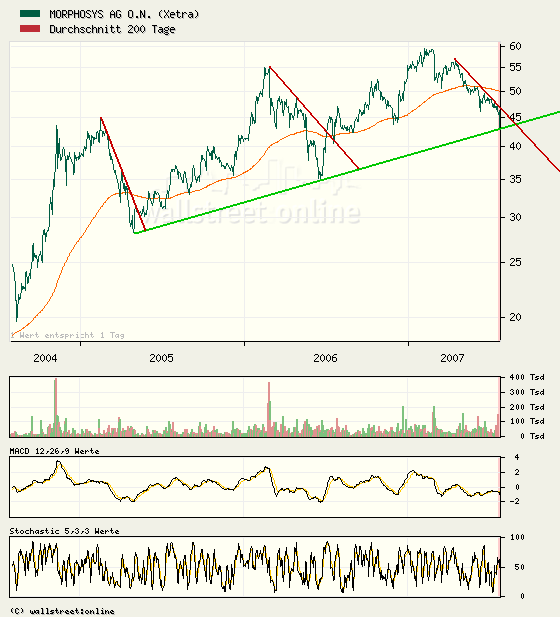Screen dimensions: 560x617
Task: Click the price axis value 30
Action: pos(515,217)
